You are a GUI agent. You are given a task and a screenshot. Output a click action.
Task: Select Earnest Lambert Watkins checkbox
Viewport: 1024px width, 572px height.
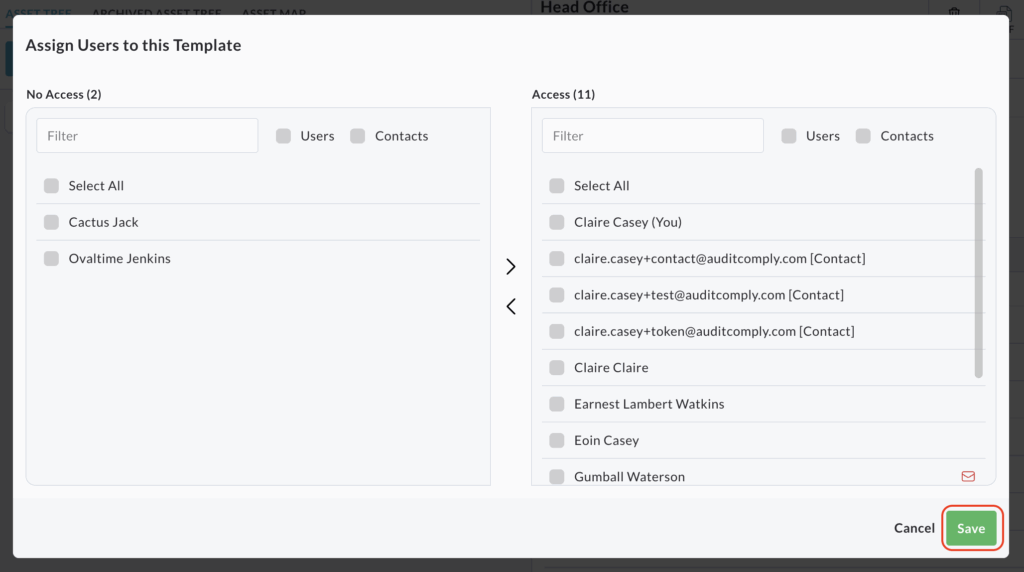[x=557, y=404]
